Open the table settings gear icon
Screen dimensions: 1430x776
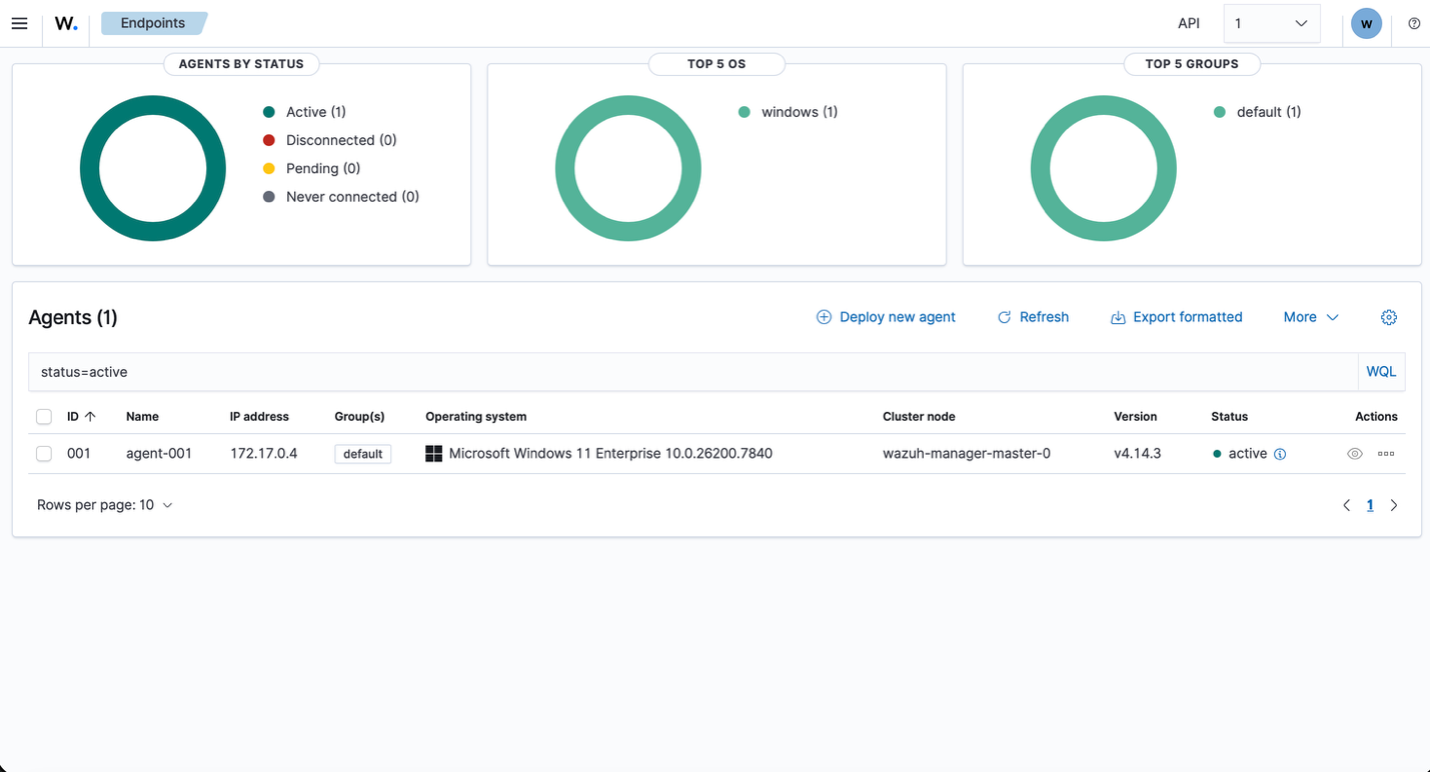1389,317
